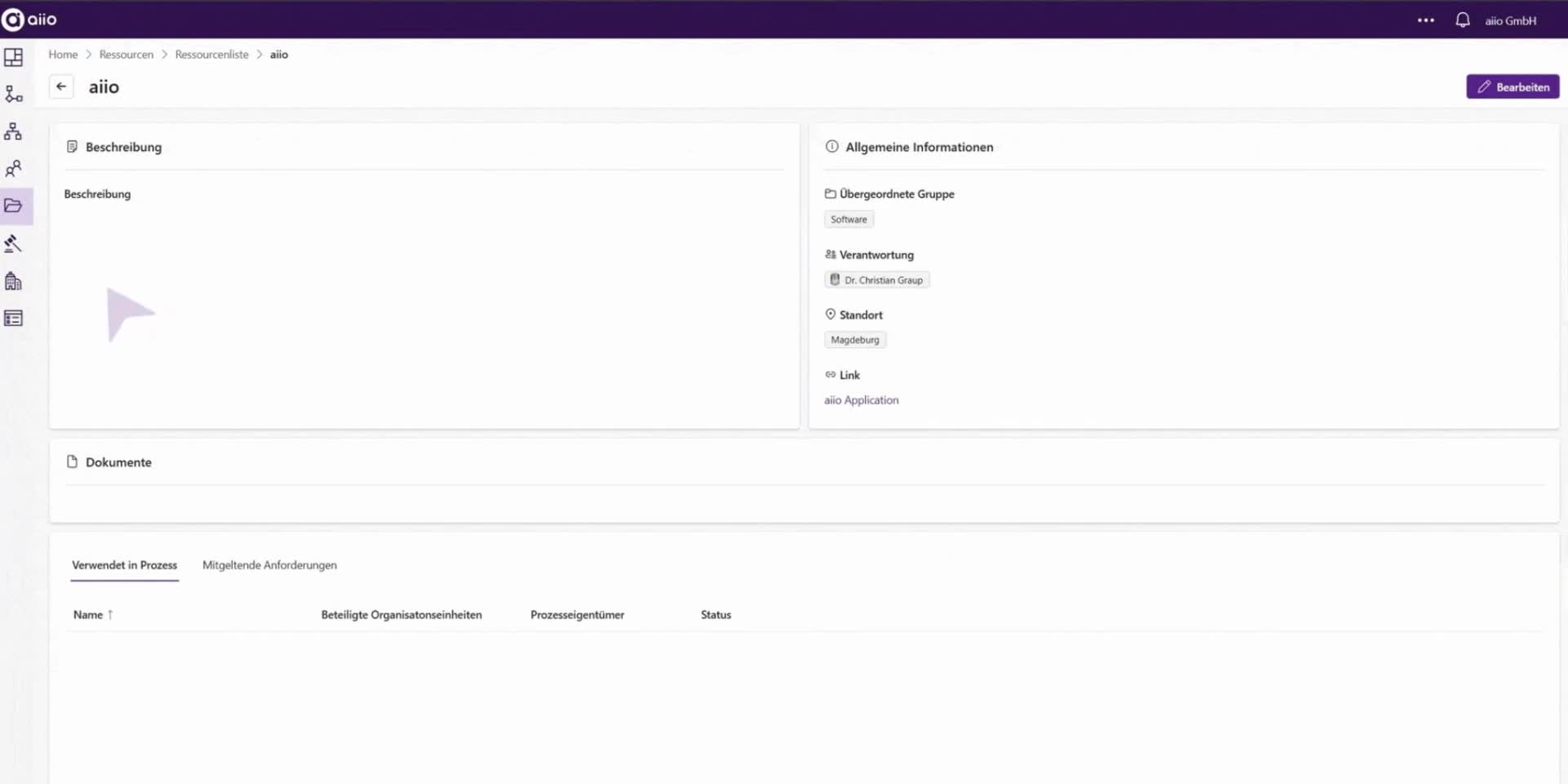Click the Übergeordnete Gruppe folder icon
The height and width of the screenshot is (784, 1568).
click(831, 194)
